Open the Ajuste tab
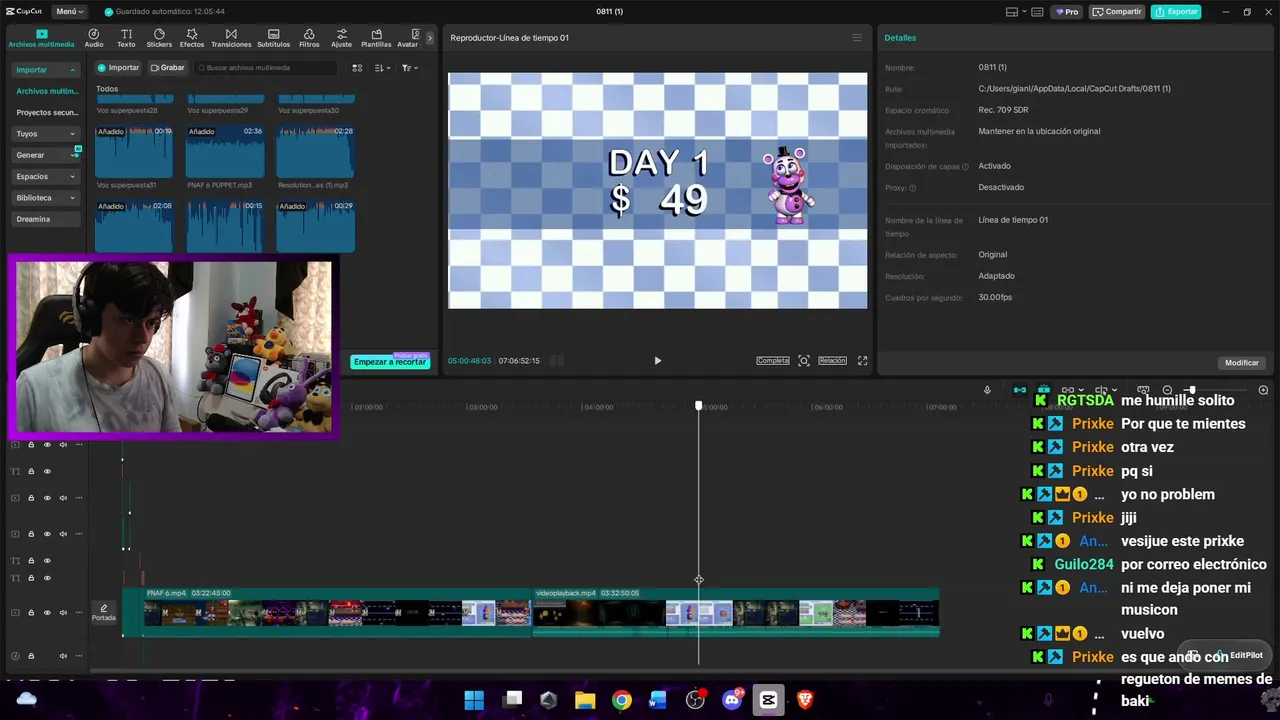 coord(342,38)
